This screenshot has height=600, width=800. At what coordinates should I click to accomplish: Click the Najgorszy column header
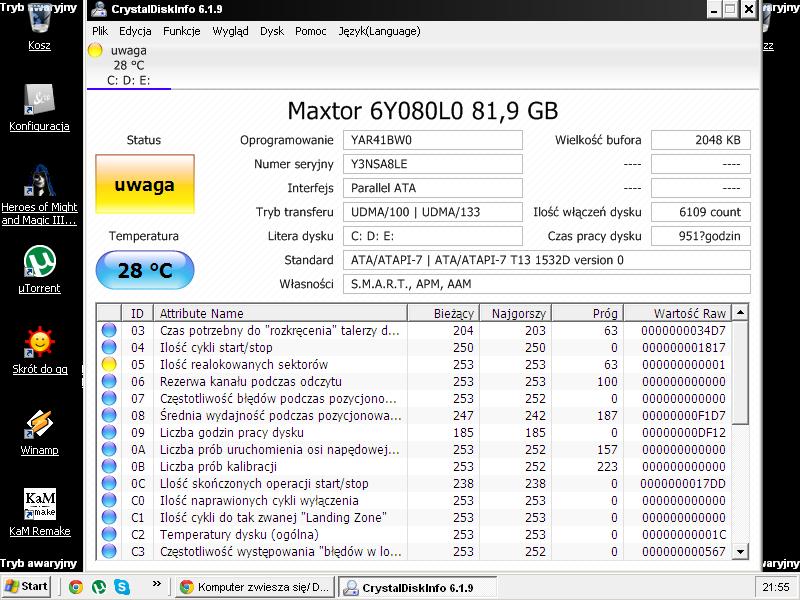pos(515,313)
